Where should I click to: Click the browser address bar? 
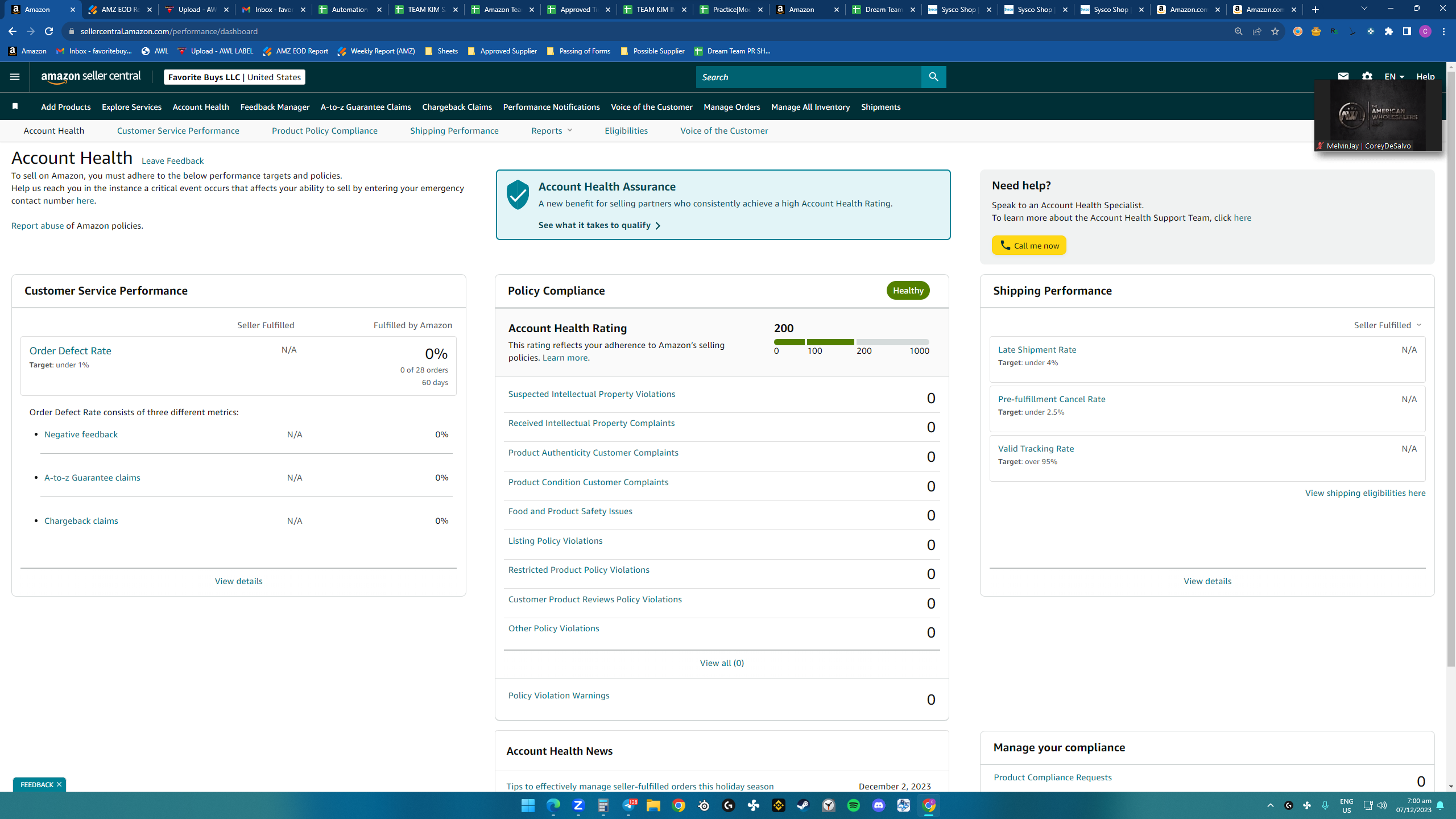(x=648, y=31)
